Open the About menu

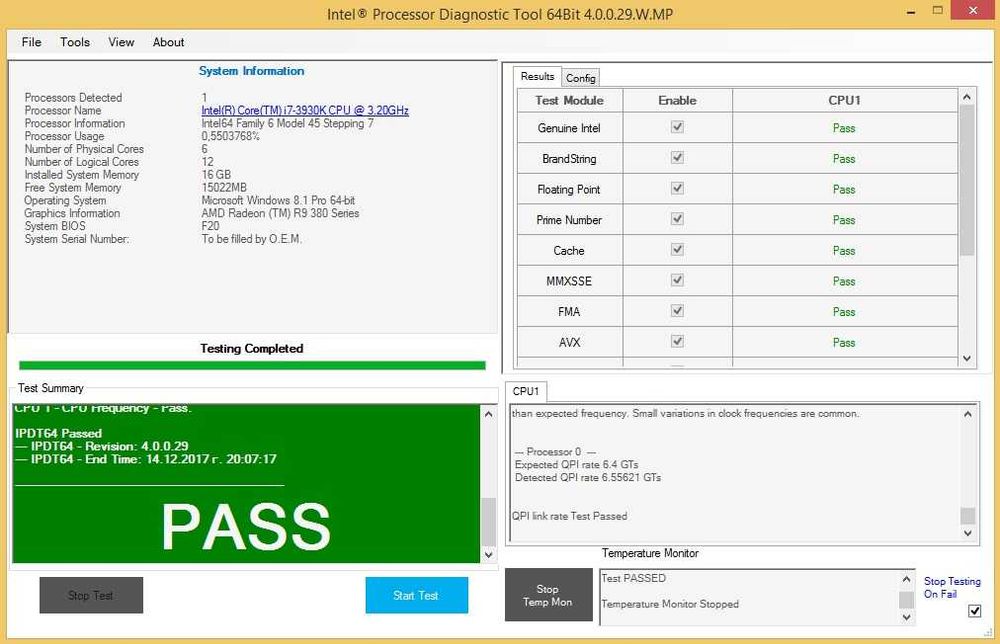168,42
